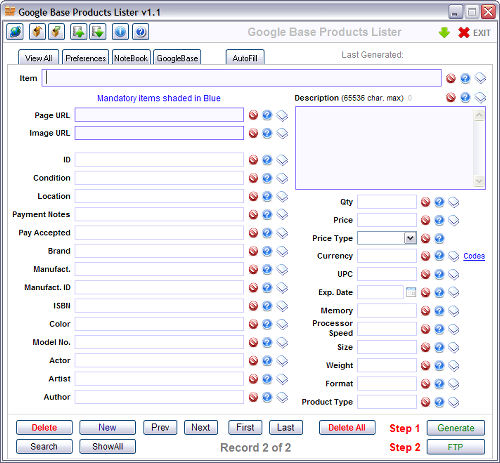Clear the Page URL field

pos(253,115)
